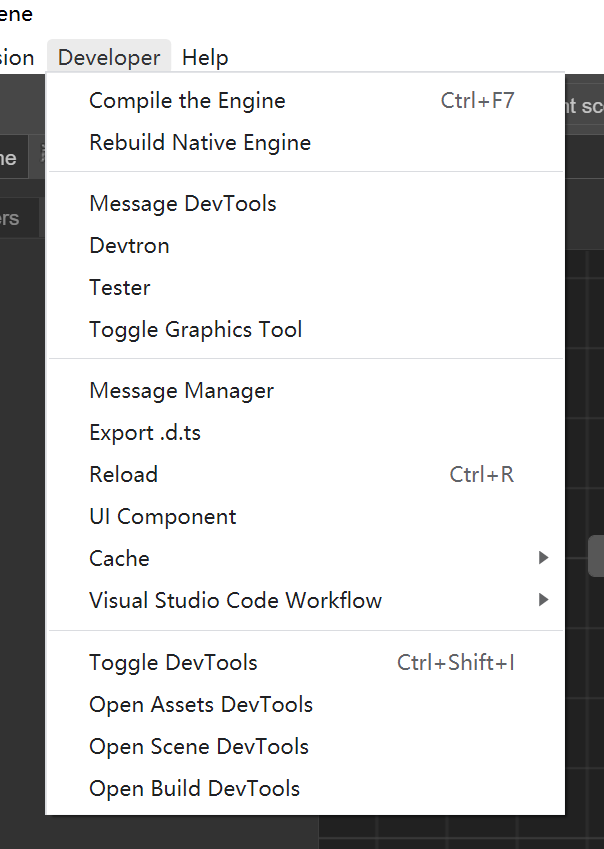Open Message Manager

(x=182, y=391)
